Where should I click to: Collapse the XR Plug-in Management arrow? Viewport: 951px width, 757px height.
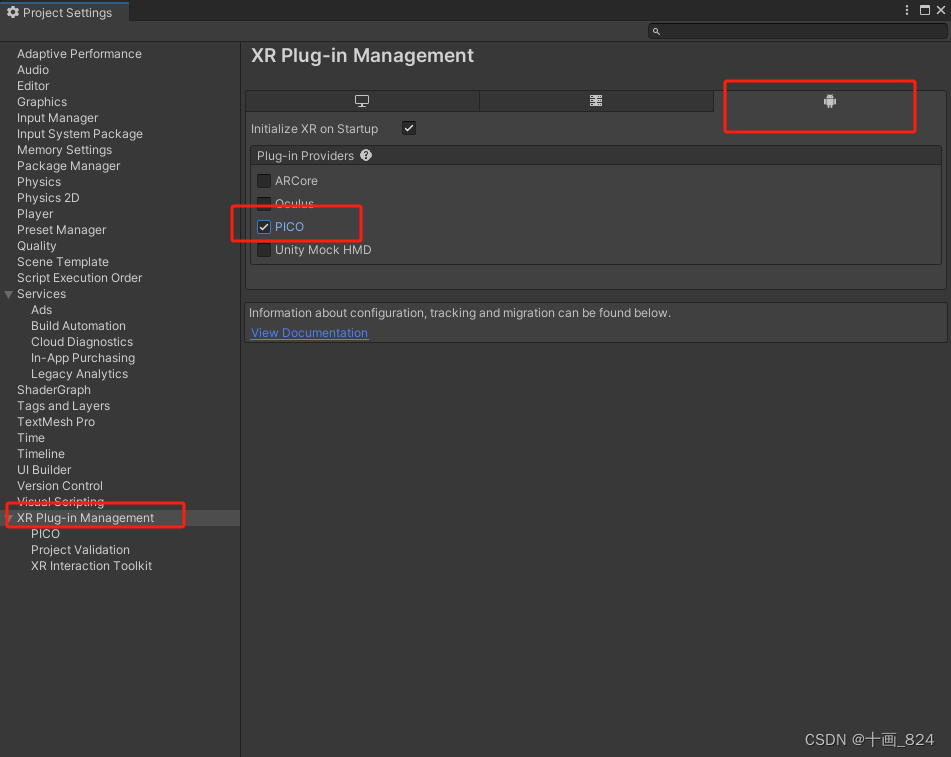tap(8, 518)
